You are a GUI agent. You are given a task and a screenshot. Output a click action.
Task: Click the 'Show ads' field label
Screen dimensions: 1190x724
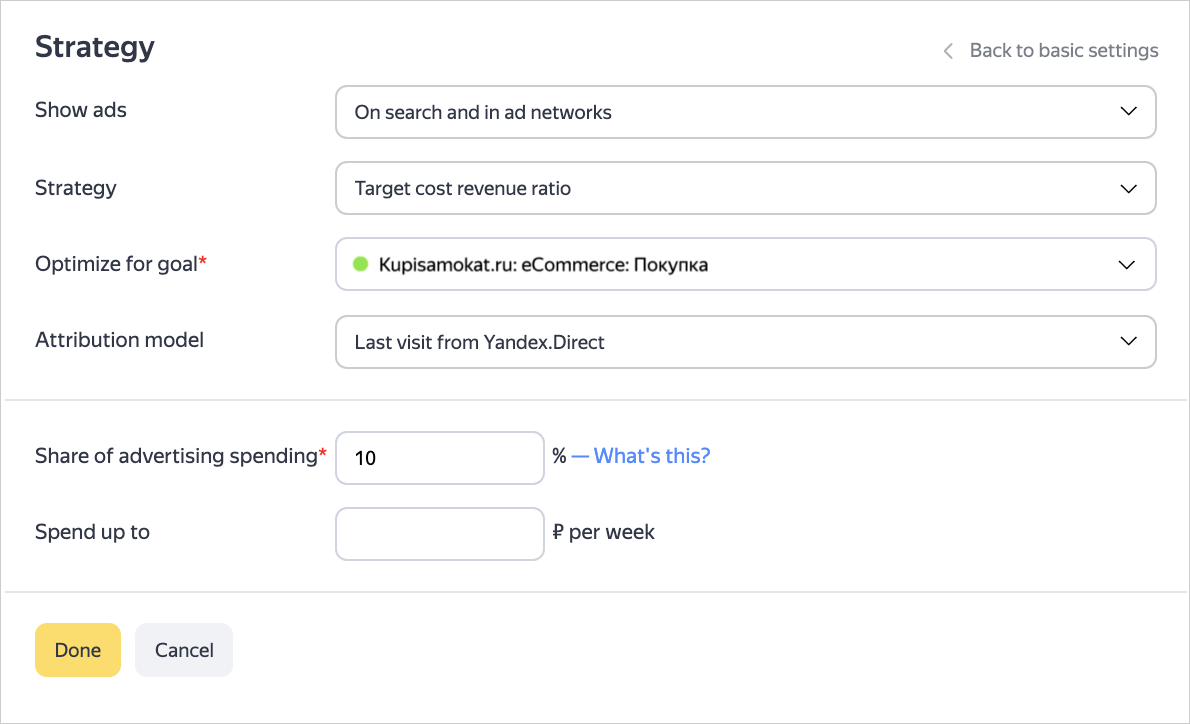(x=81, y=110)
